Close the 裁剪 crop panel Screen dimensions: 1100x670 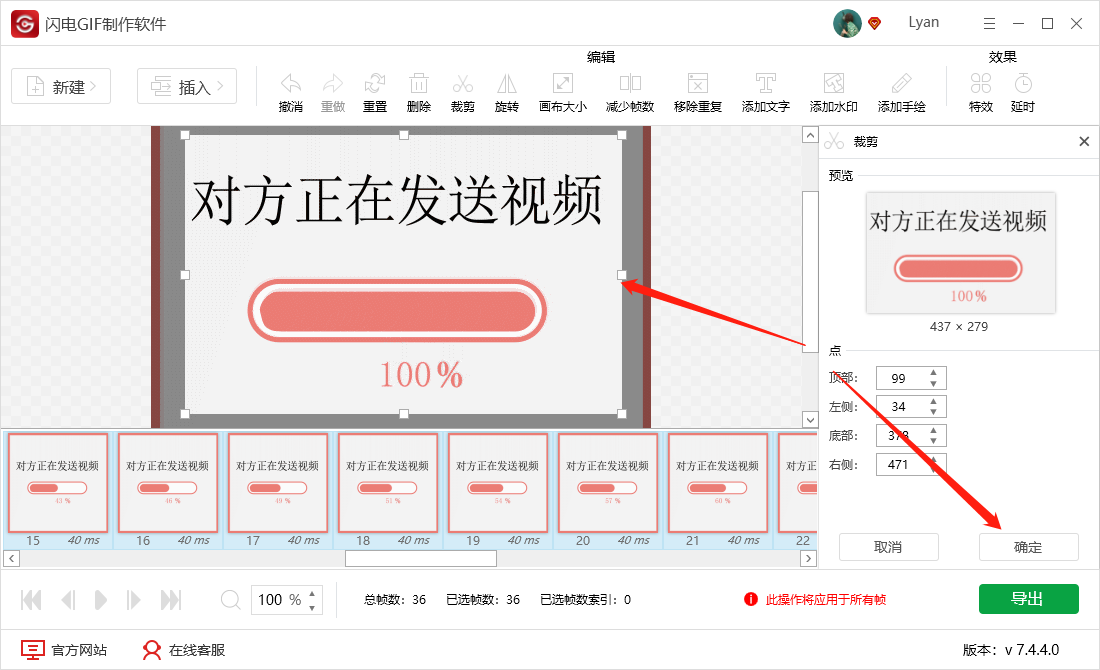click(x=1084, y=141)
